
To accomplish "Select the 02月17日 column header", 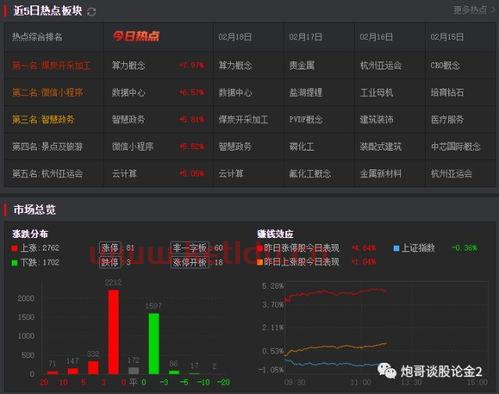I will (x=306, y=37).
